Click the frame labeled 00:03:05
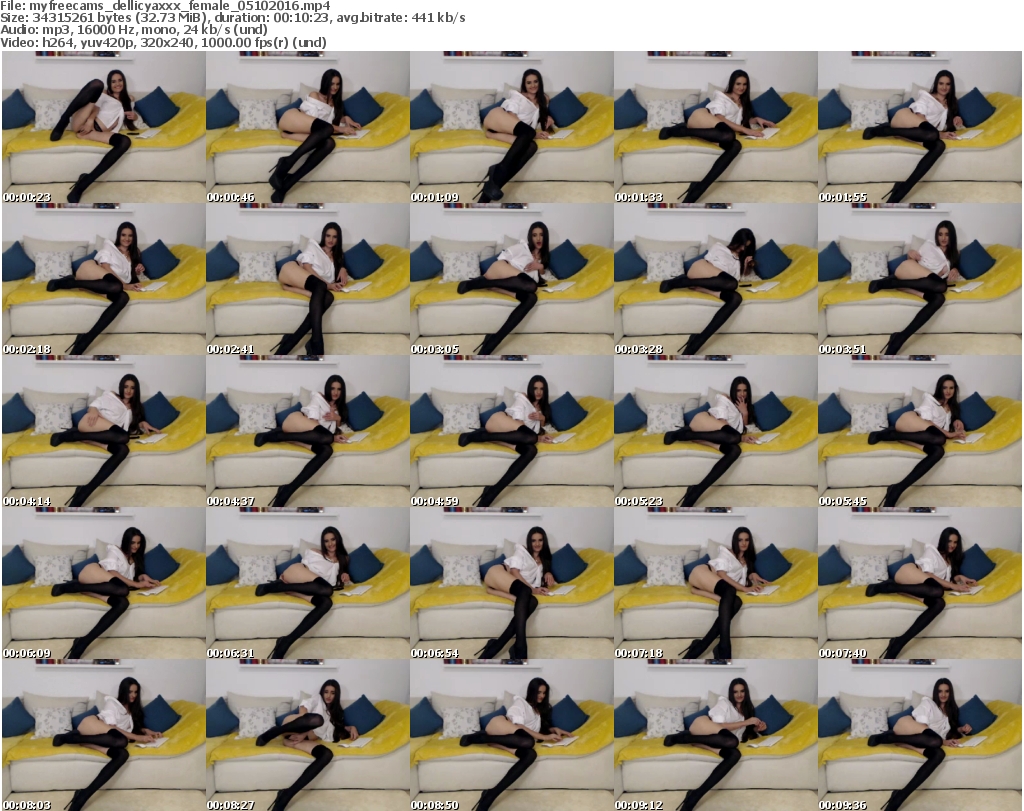Screen dimensions: 1024x811 (511, 280)
